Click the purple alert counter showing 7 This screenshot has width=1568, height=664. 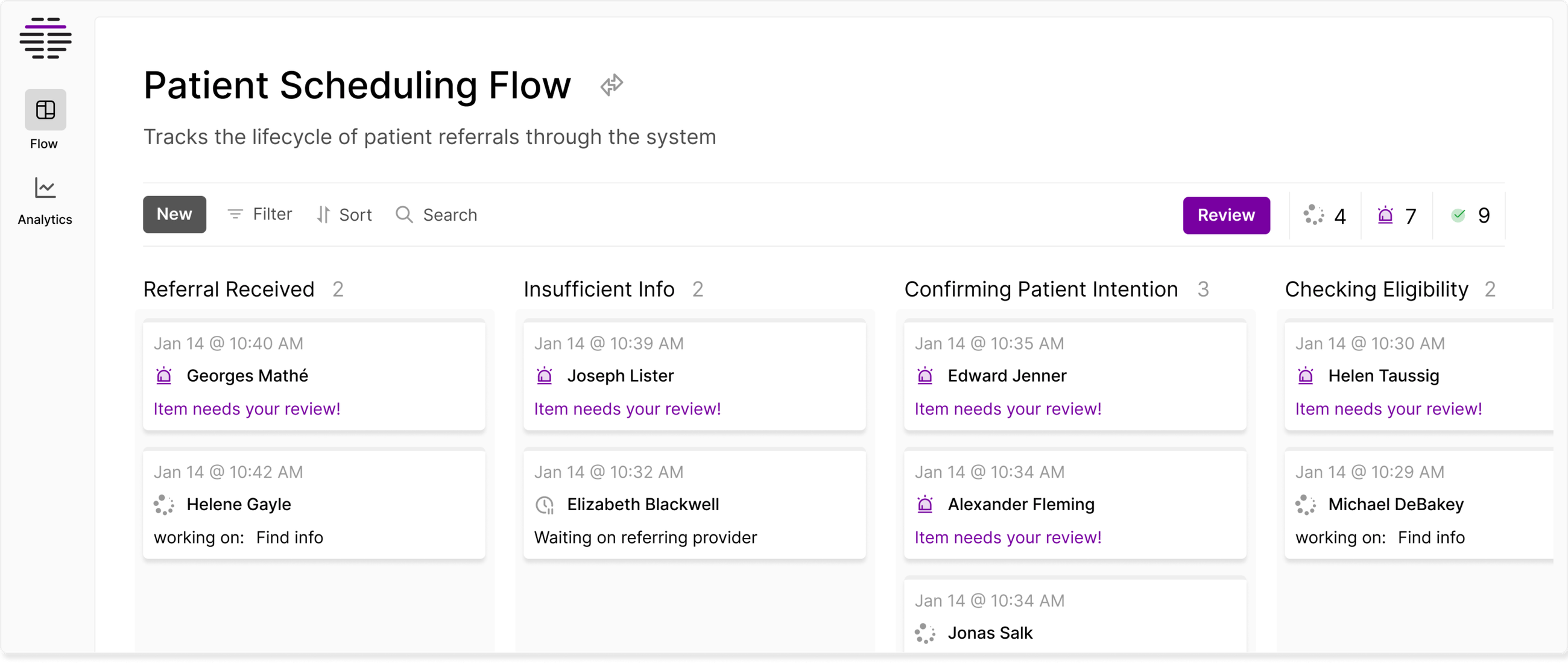coord(1397,215)
